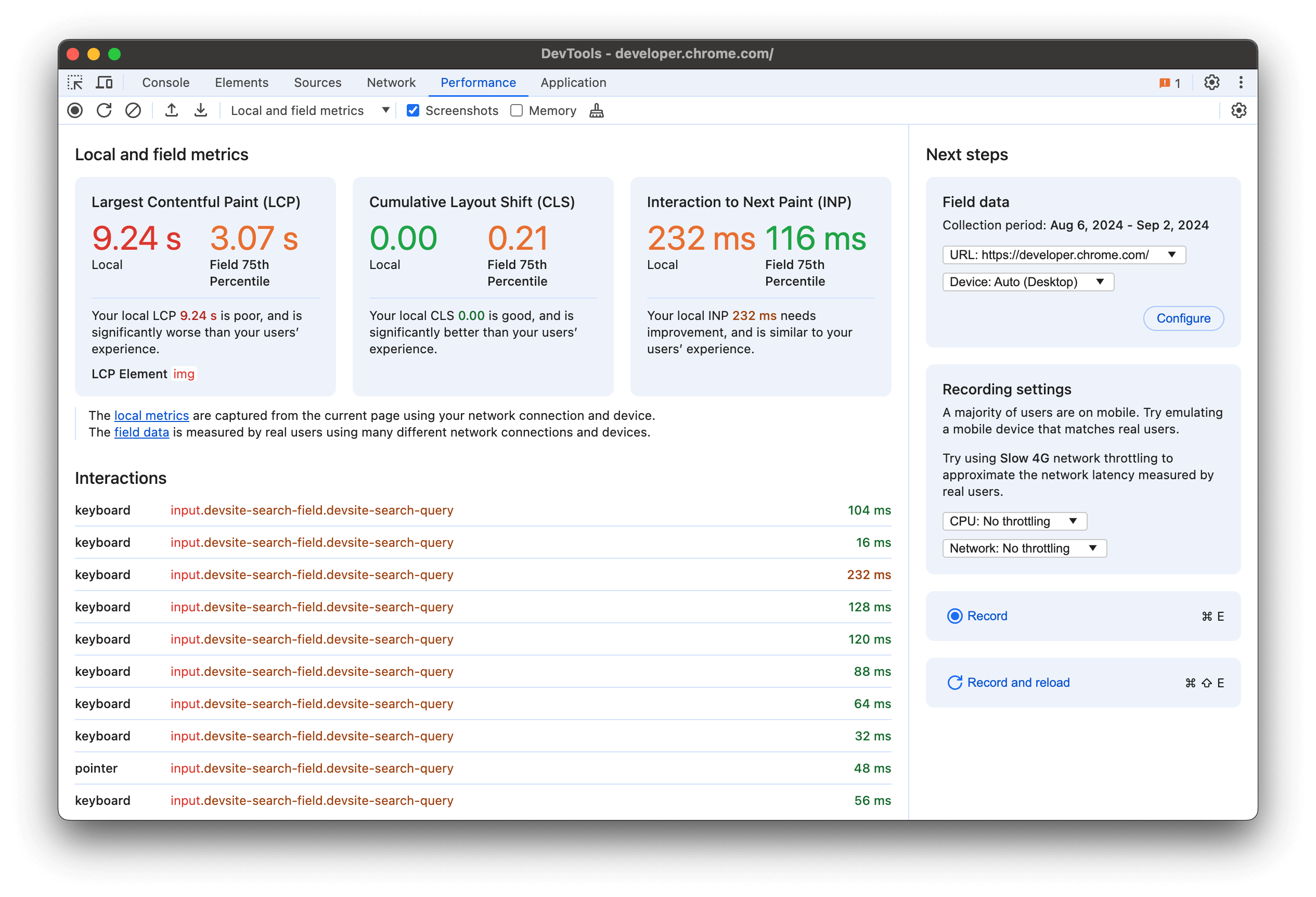Viewport: 1316px width, 897px height.
Task: Click the clear recordings icon
Action: point(132,111)
